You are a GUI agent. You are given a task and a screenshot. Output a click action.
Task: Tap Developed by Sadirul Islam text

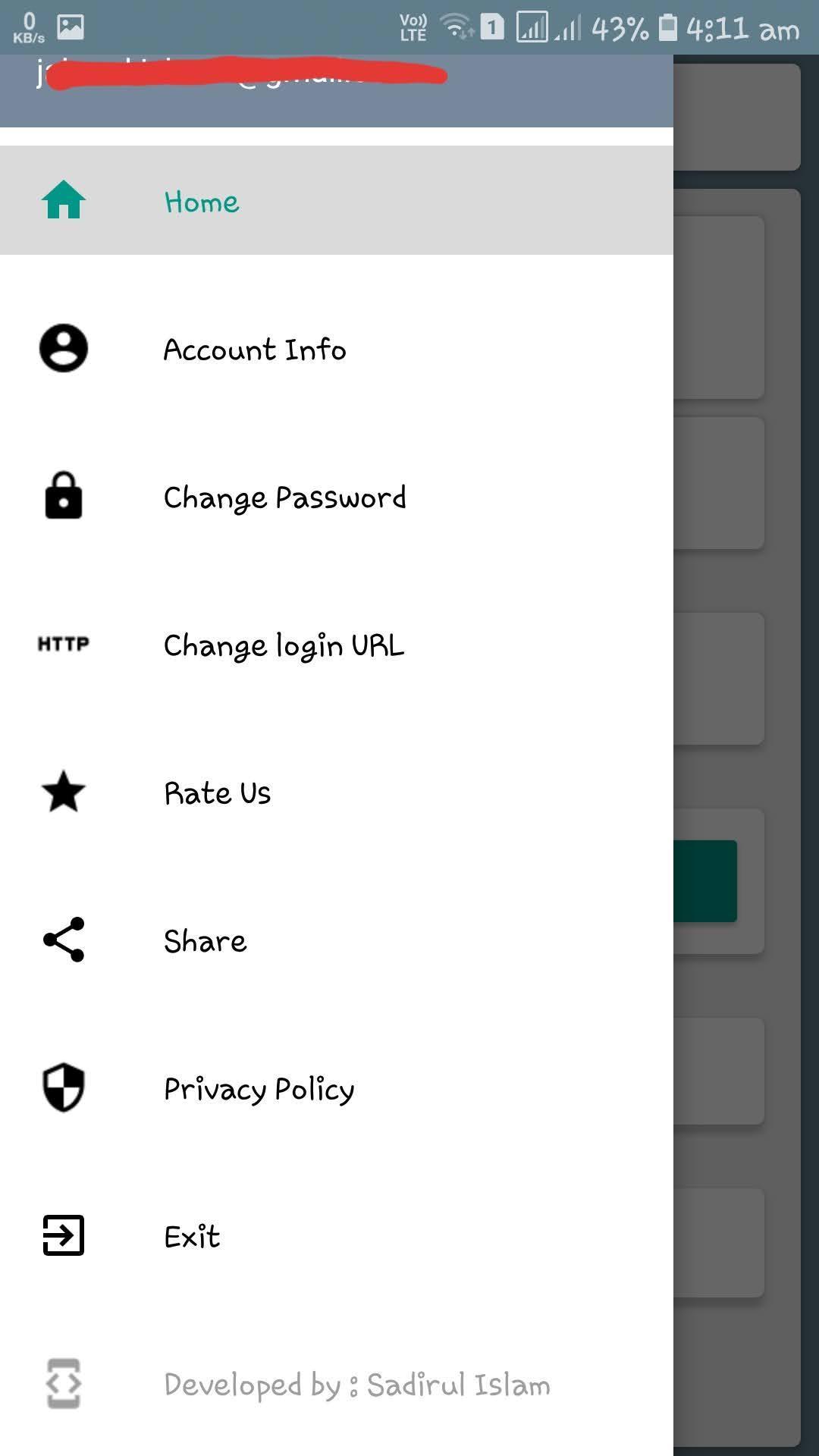click(357, 1385)
